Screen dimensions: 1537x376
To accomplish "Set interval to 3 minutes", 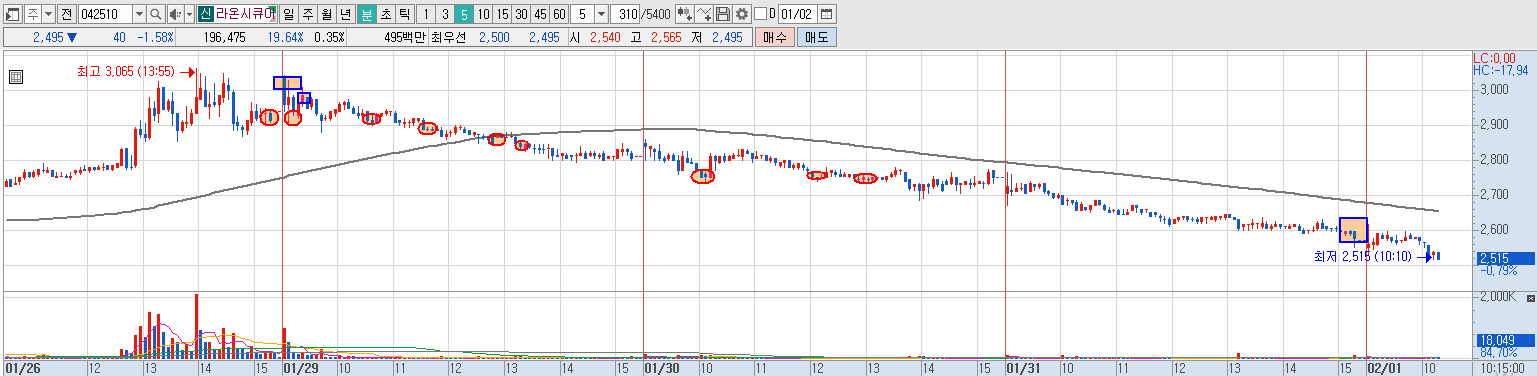I will tap(445, 15).
